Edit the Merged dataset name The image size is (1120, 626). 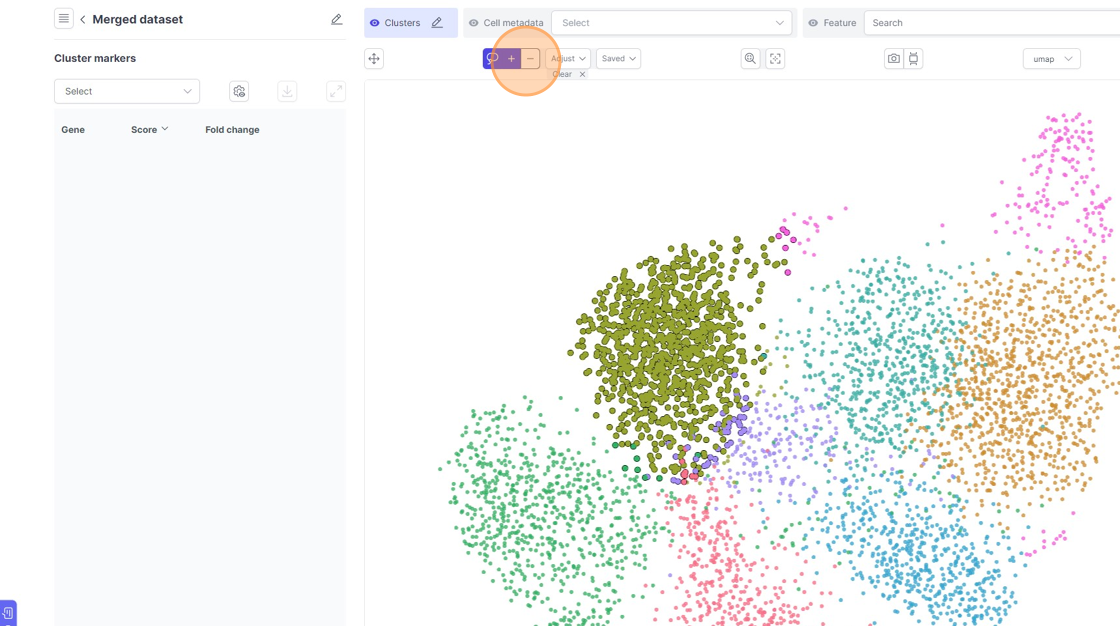tap(336, 20)
